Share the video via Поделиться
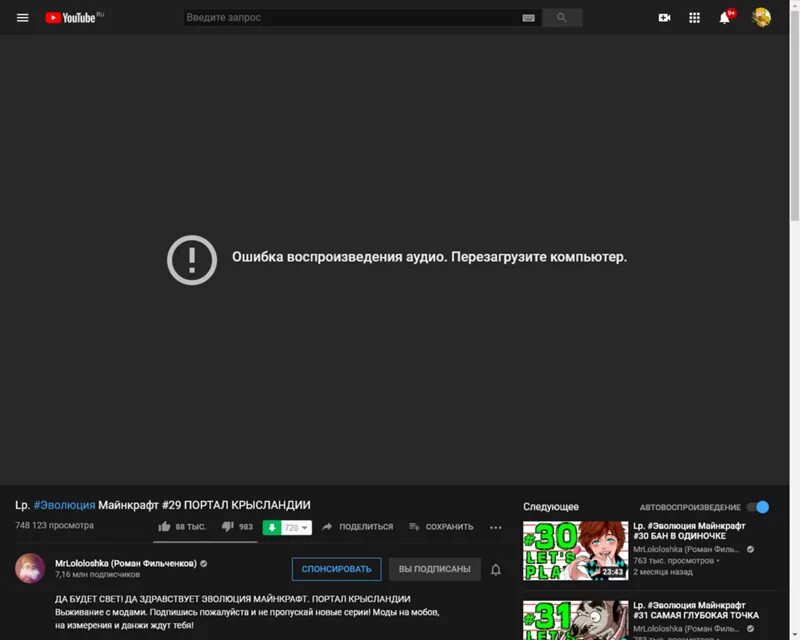Image resolution: width=800 pixels, height=640 pixels. point(358,527)
